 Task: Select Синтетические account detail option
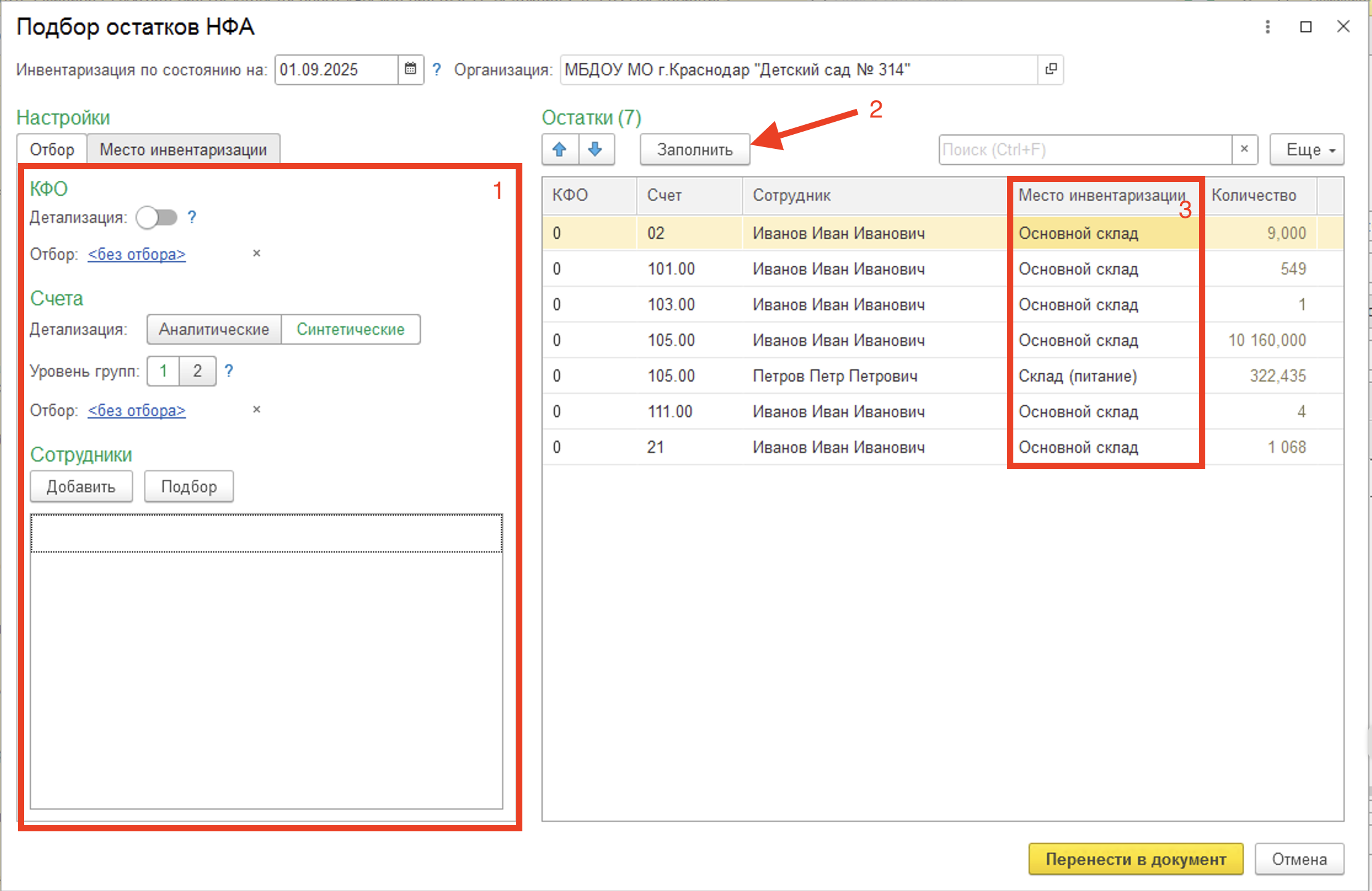(350, 329)
